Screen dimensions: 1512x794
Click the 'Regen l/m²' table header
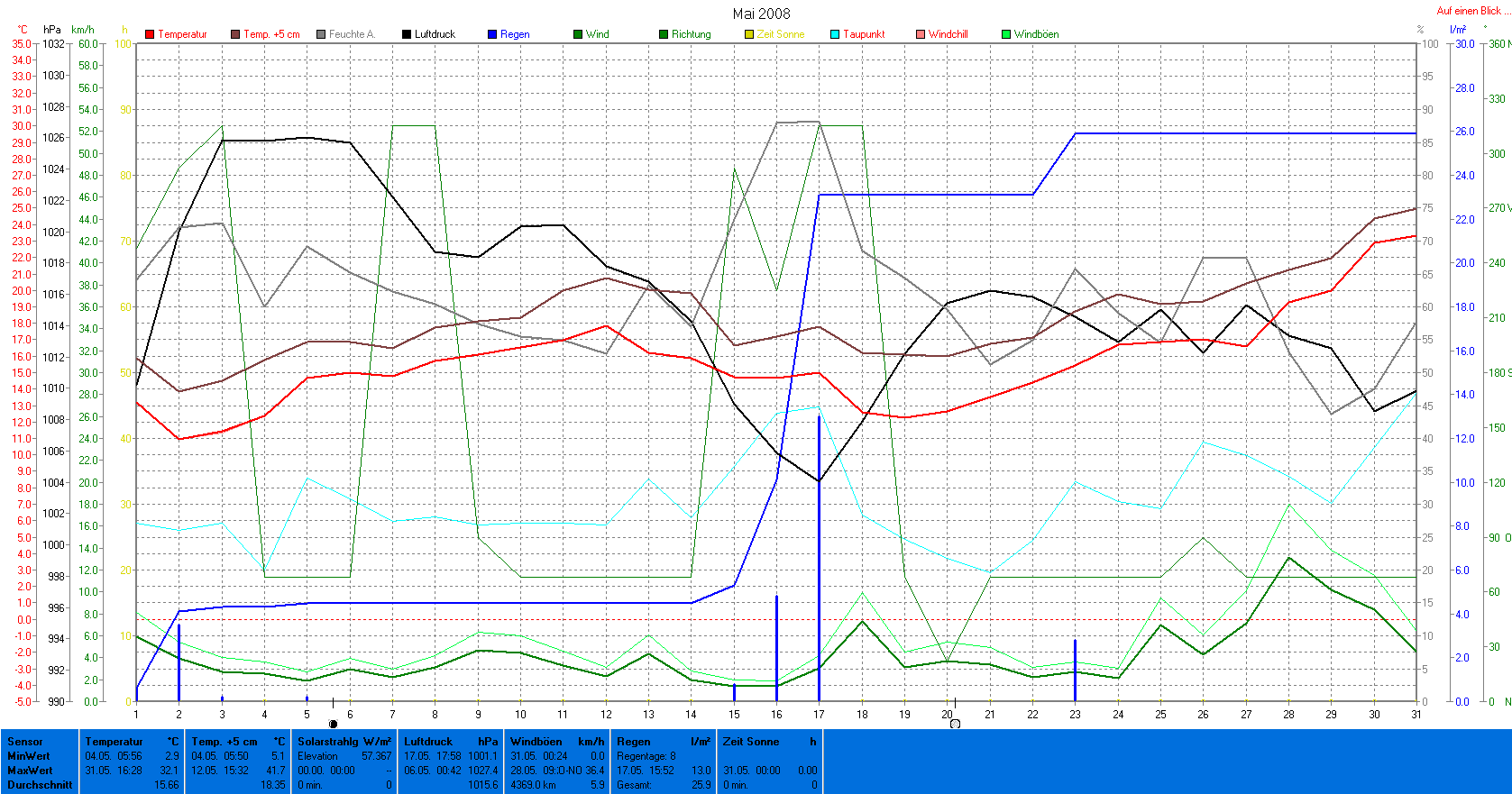pos(663,742)
